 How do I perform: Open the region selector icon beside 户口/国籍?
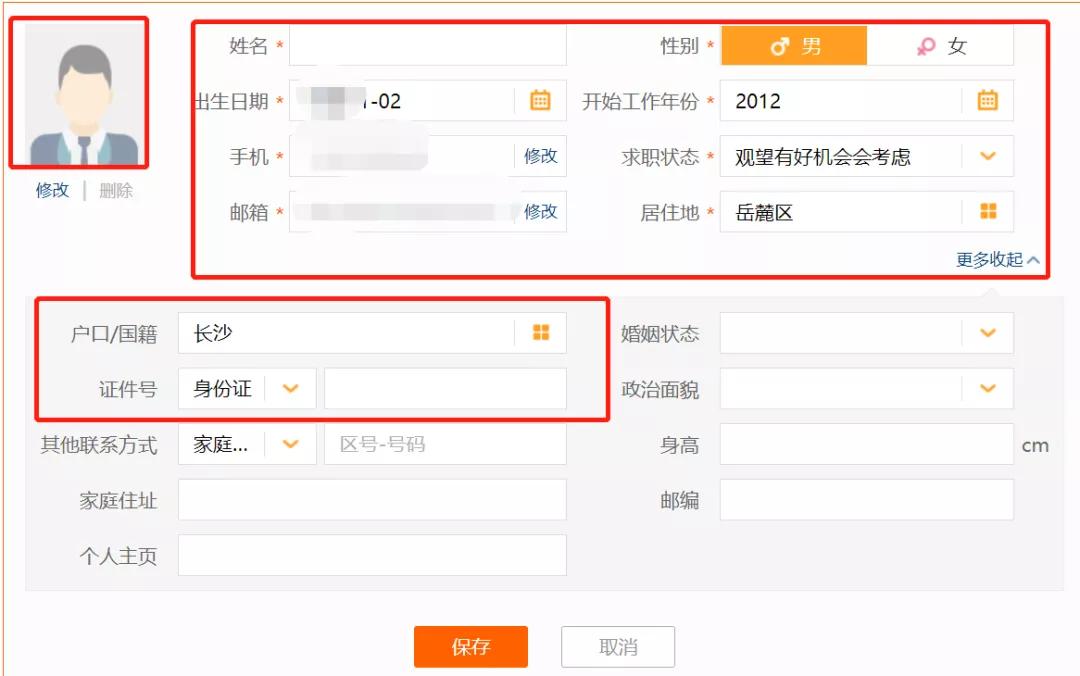tap(541, 333)
